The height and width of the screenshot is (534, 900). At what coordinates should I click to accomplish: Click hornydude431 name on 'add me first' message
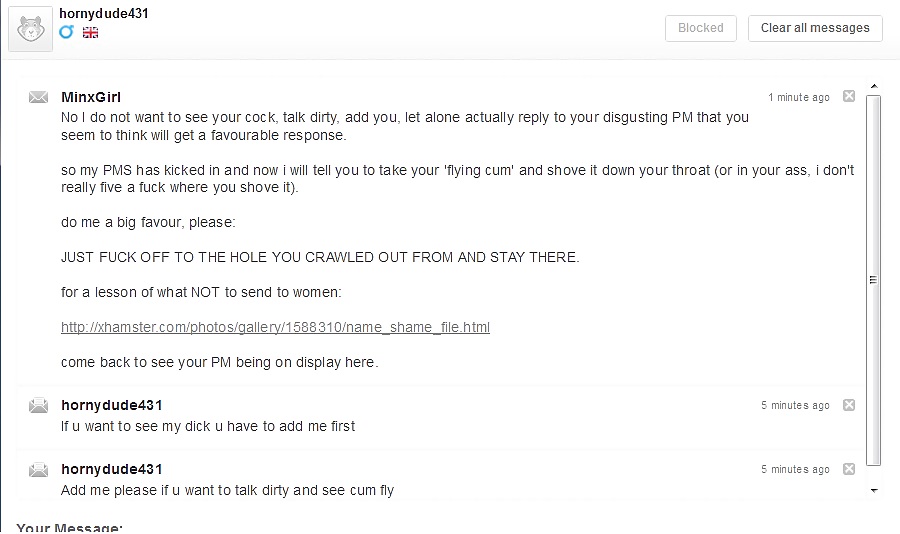click(112, 405)
